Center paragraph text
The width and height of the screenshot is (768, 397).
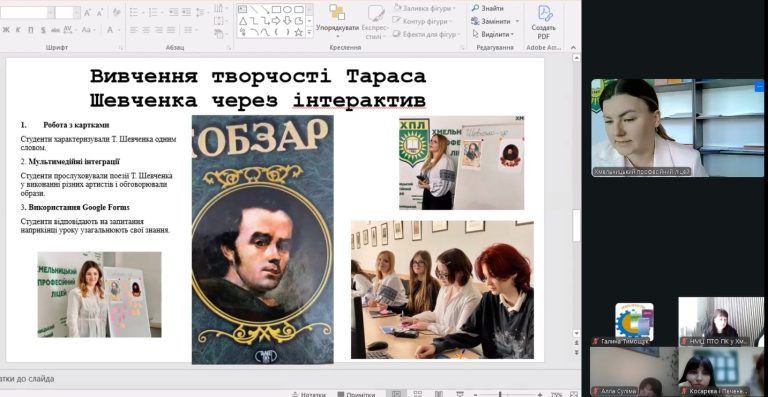click(146, 30)
